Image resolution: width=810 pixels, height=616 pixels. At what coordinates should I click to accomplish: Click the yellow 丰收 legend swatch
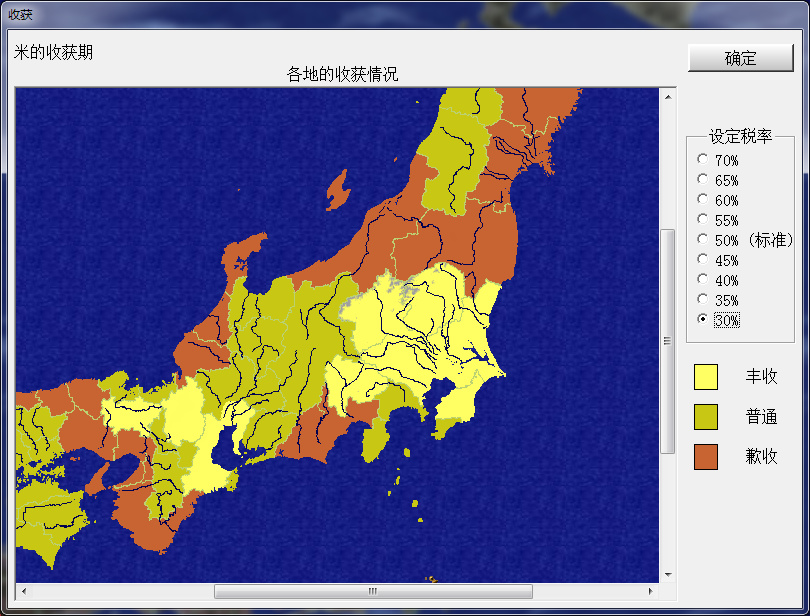(706, 377)
